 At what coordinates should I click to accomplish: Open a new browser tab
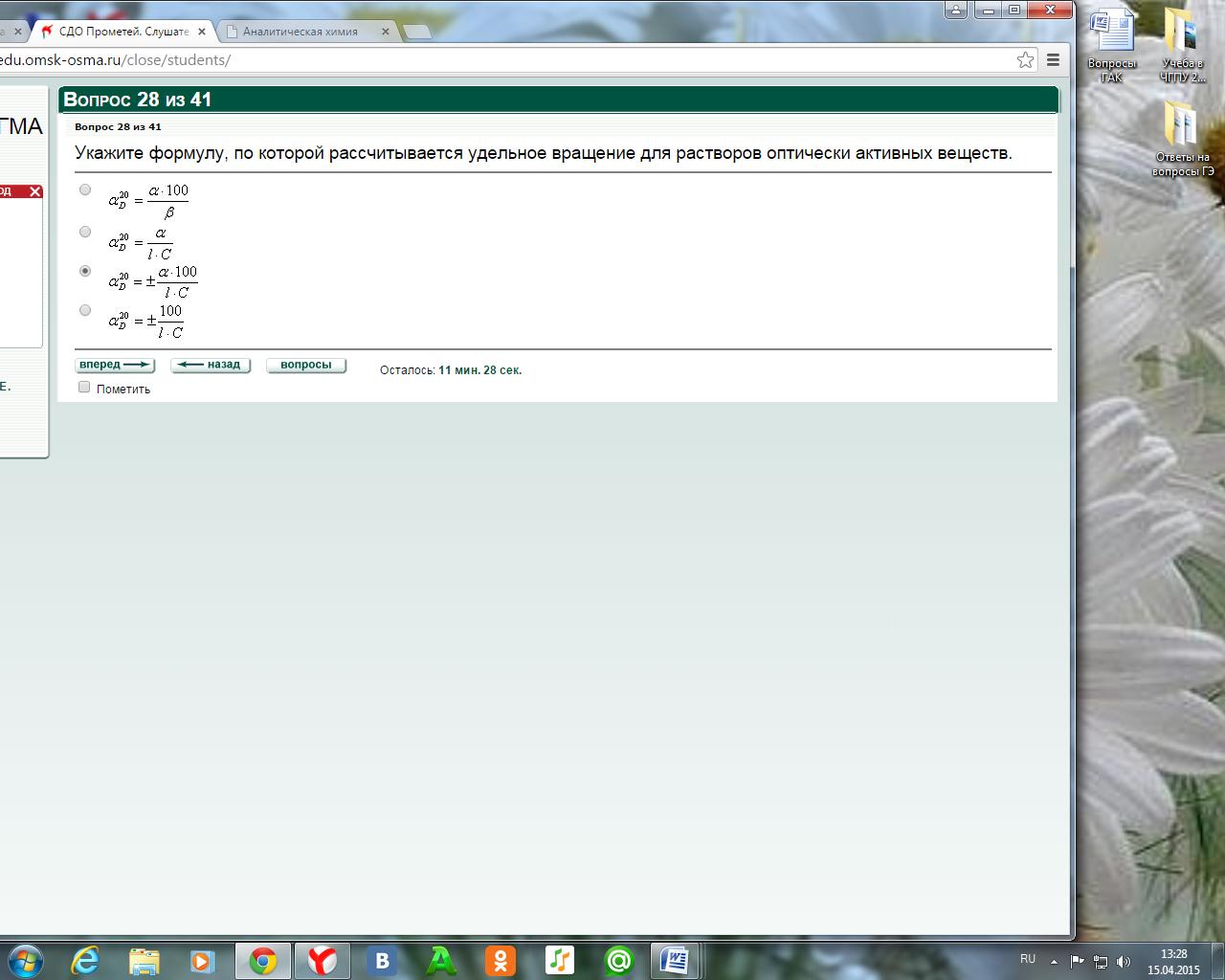coord(417,33)
